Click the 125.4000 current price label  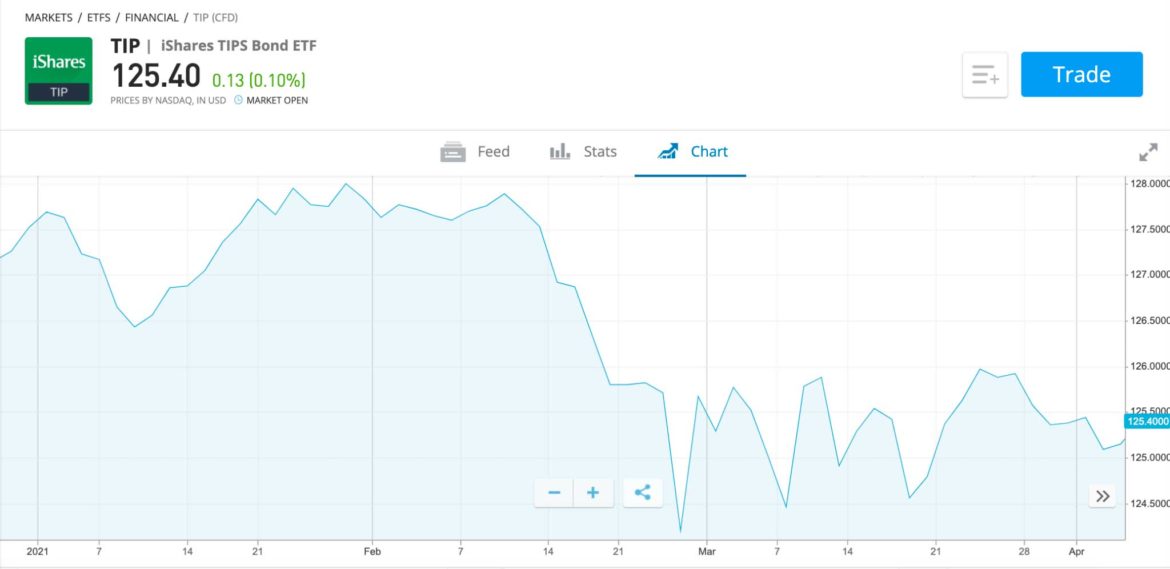point(1147,422)
